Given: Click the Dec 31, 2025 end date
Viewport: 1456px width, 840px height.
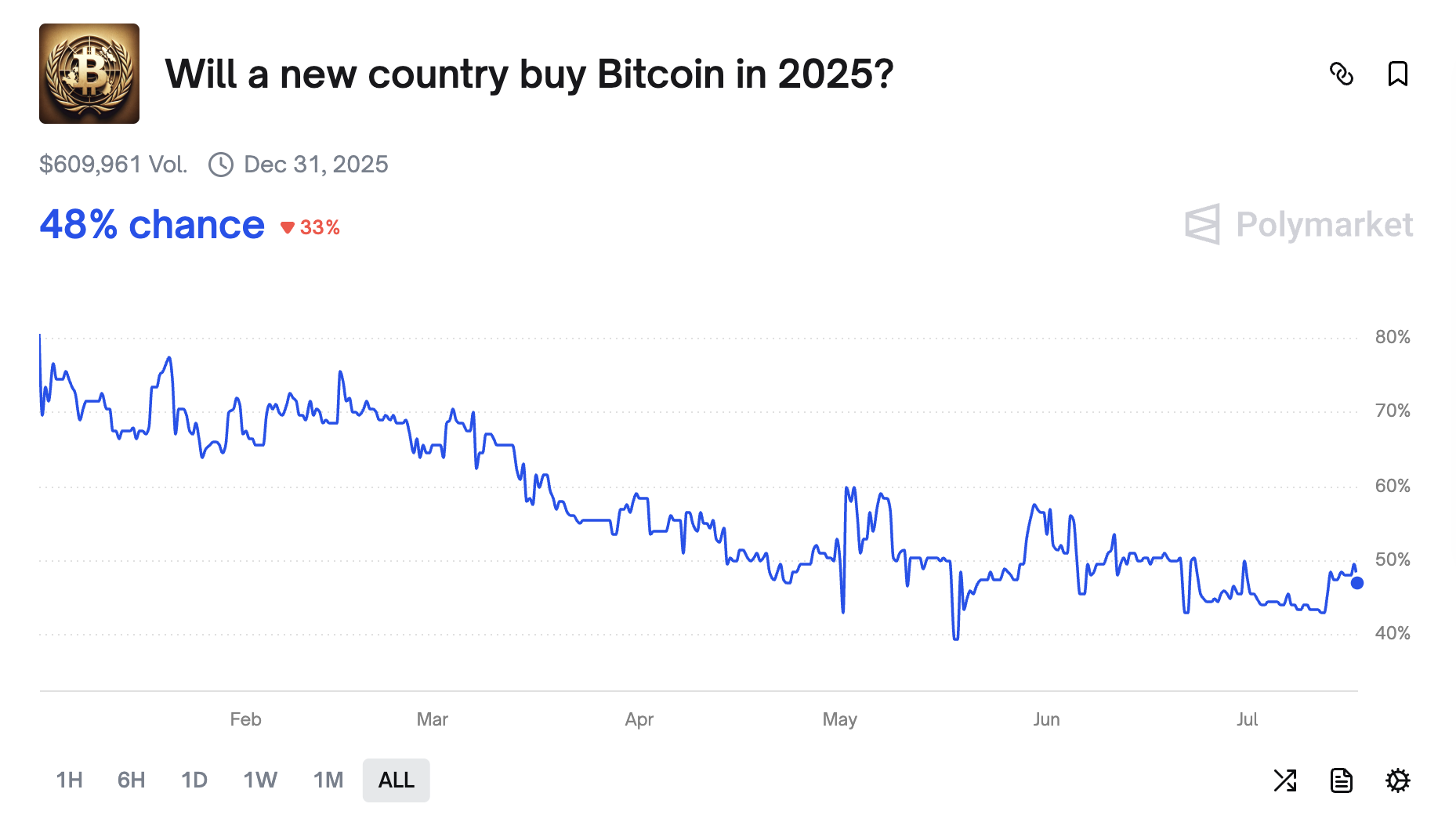Looking at the screenshot, I should tap(316, 165).
